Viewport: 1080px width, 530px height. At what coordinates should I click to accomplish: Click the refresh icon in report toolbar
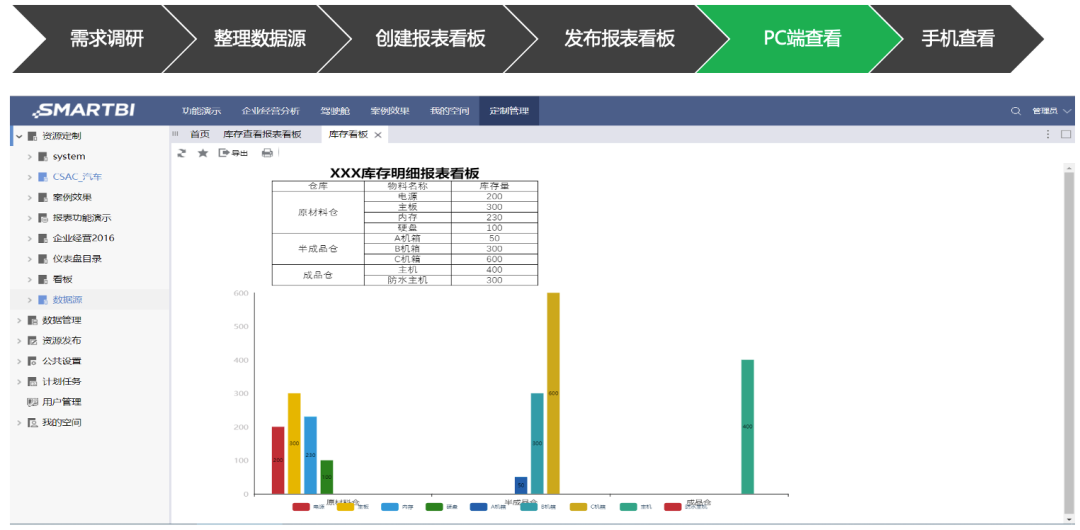pos(182,153)
